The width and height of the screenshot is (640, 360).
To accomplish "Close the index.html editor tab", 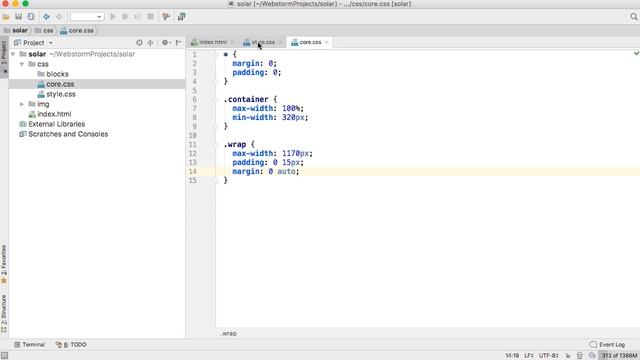I will (232, 42).
